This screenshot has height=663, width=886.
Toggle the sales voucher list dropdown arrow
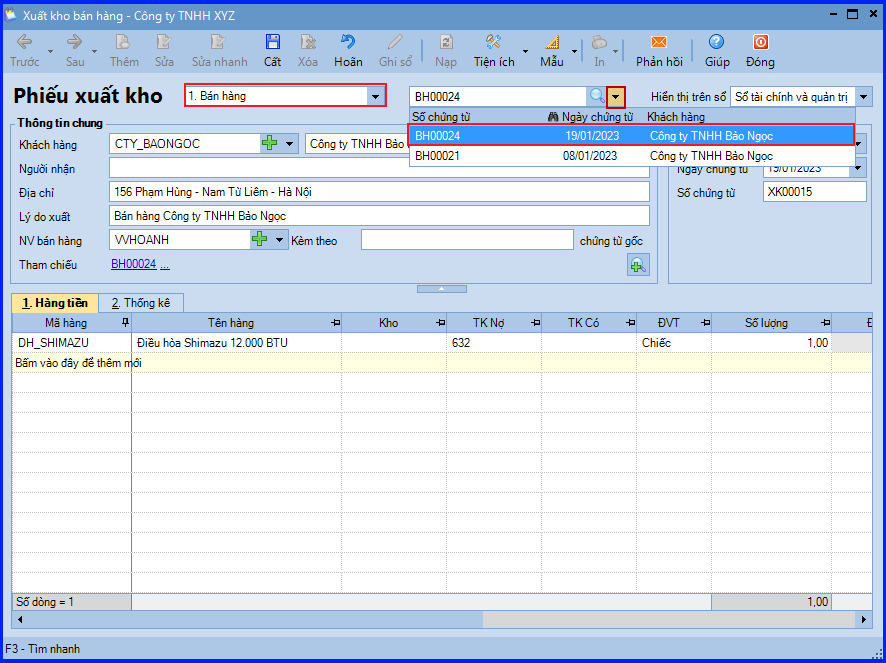(616, 97)
